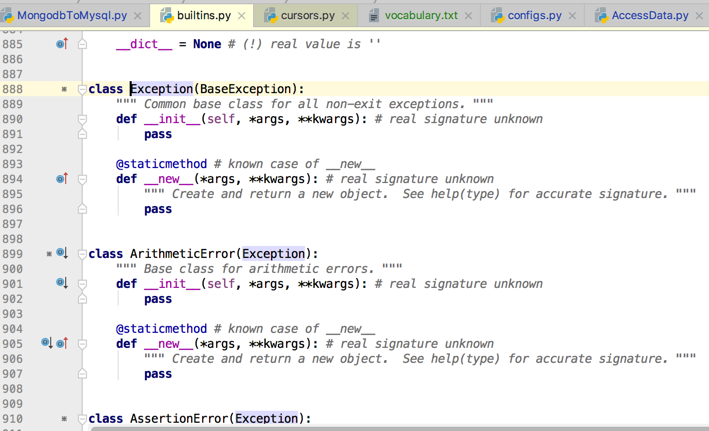Click the Python file icon on cursors.py tab
Screen dimensions: 709x431
tap(270, 16)
